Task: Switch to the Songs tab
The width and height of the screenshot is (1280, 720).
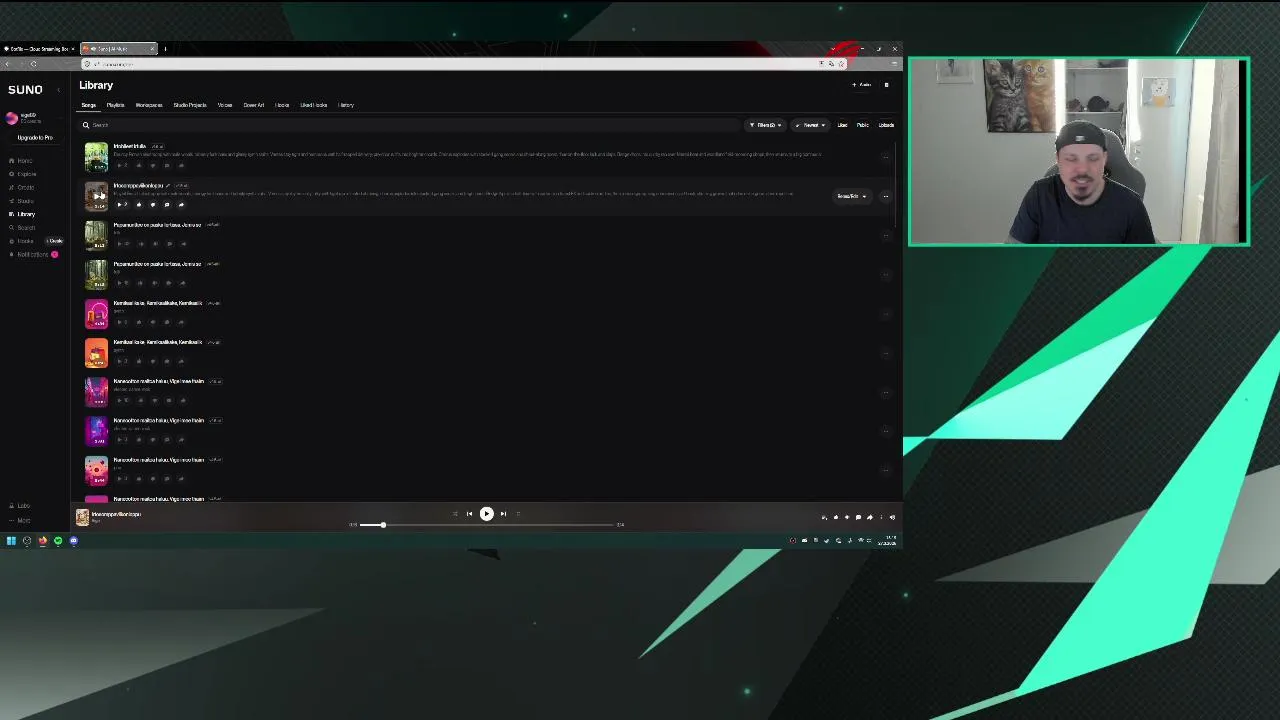Action: (89, 105)
